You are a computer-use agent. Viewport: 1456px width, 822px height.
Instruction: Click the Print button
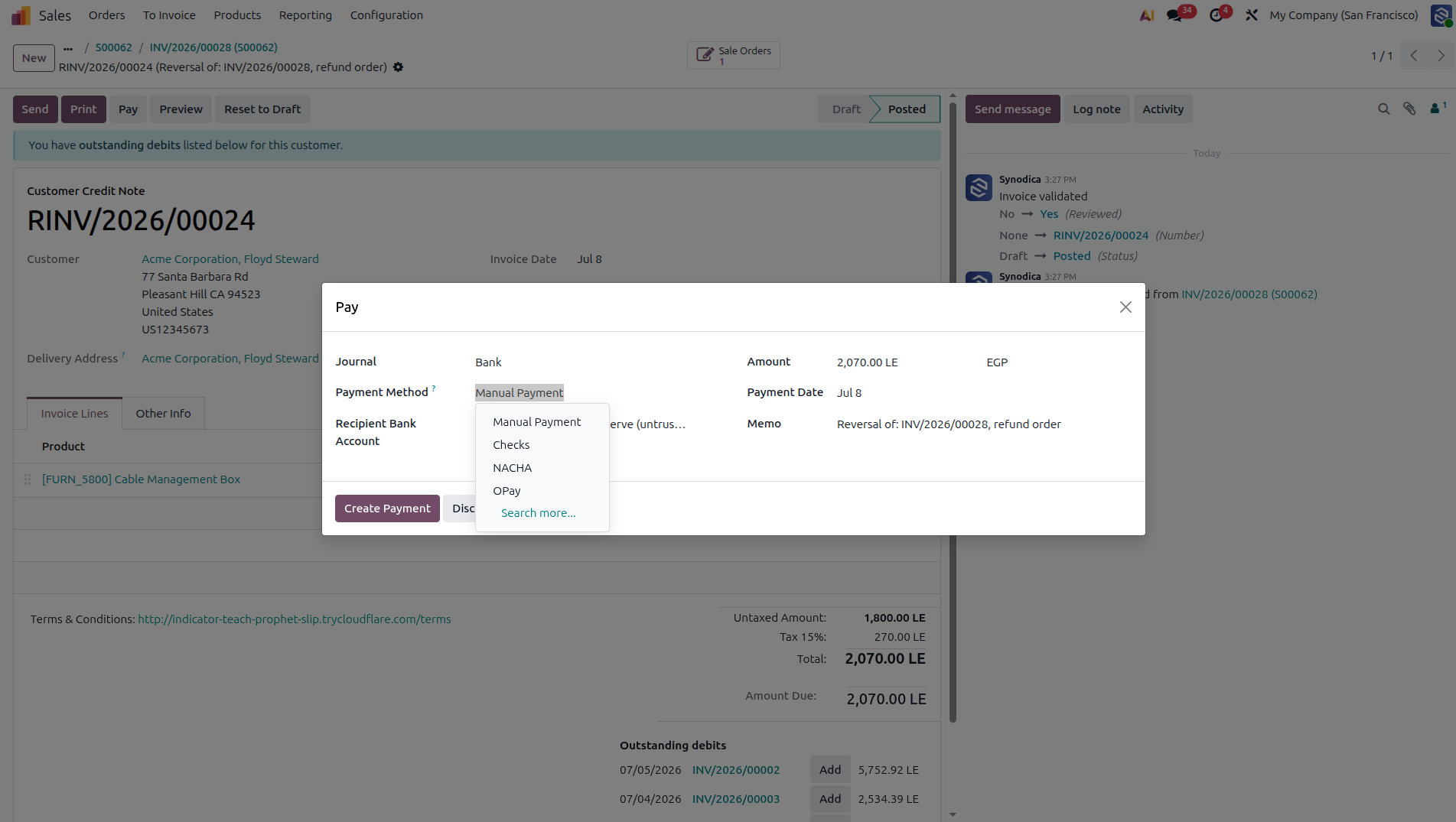[83, 109]
